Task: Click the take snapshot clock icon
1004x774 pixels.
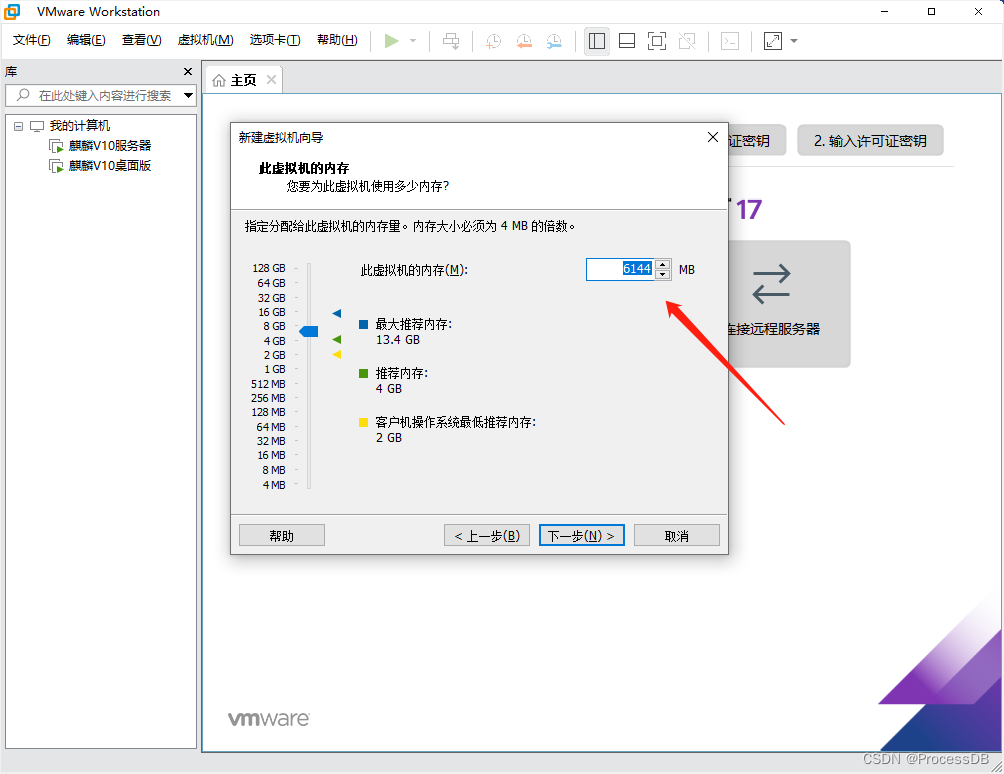Action: pyautogui.click(x=494, y=41)
